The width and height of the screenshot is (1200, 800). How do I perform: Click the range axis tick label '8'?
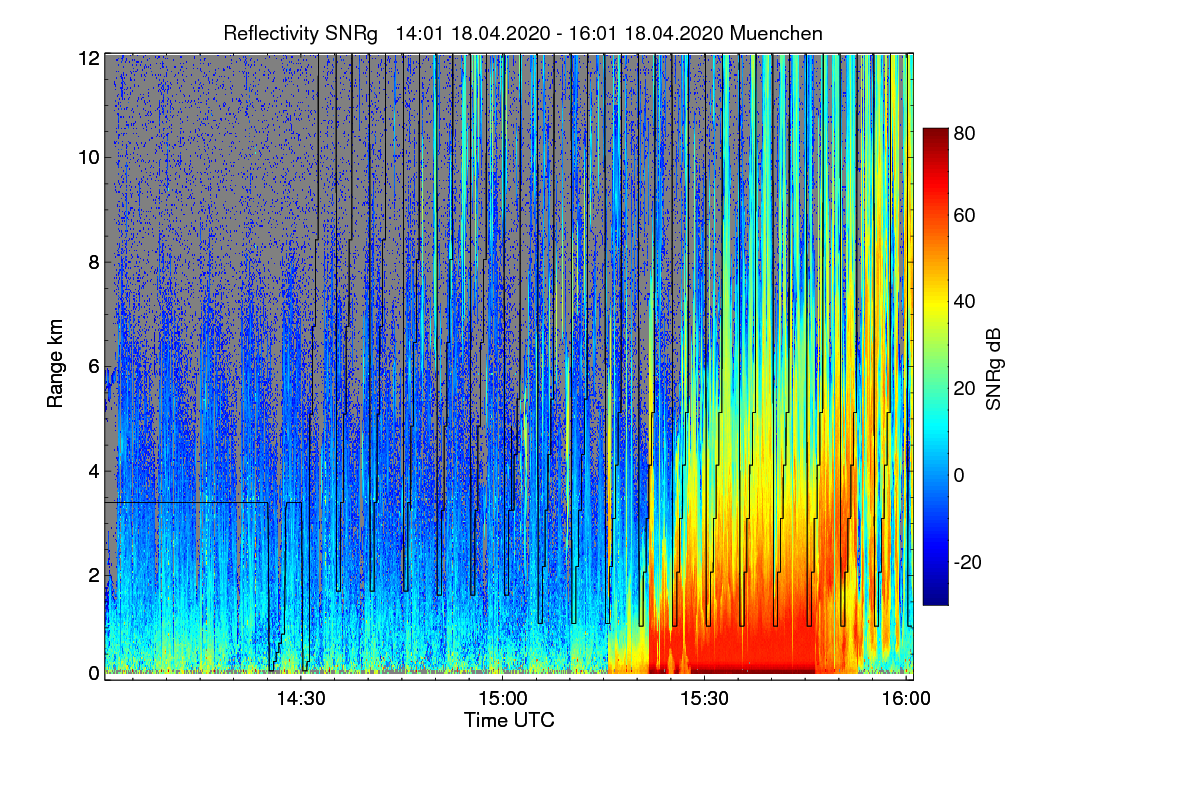click(x=93, y=262)
